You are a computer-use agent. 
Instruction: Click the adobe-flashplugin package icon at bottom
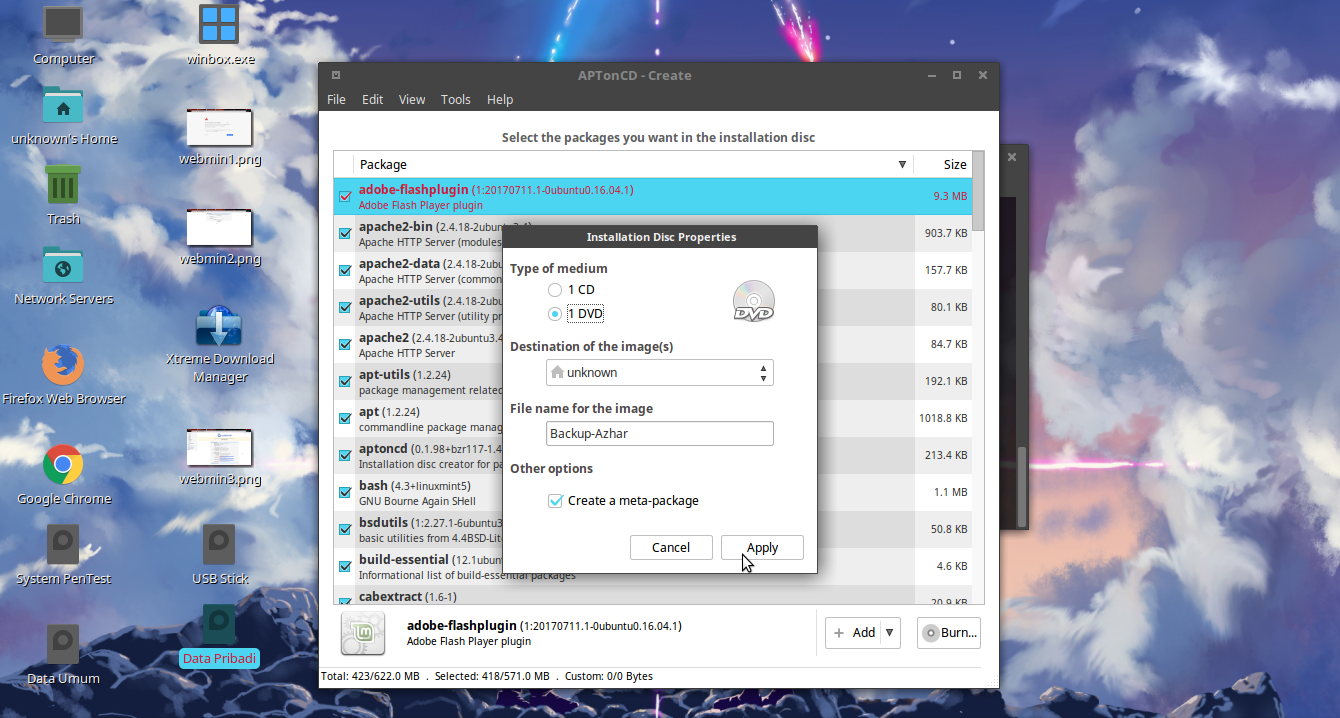pyautogui.click(x=362, y=633)
